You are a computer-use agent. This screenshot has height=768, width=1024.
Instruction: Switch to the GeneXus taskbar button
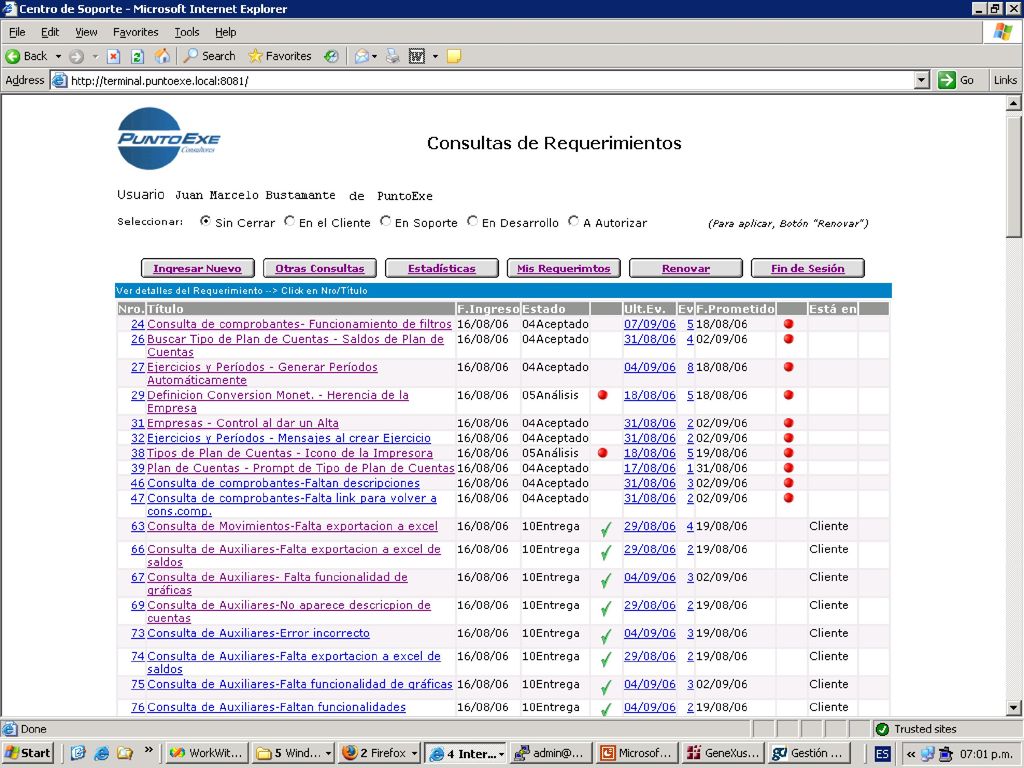[722, 753]
